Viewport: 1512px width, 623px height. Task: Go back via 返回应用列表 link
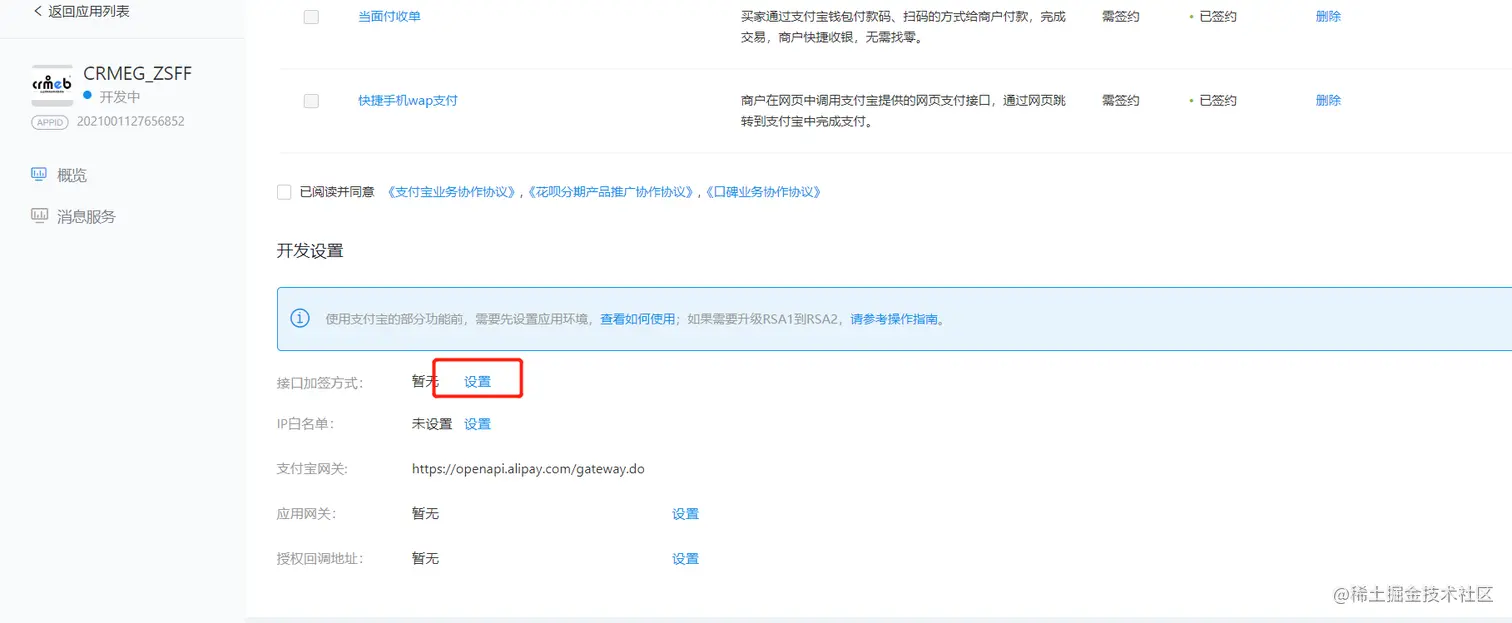[81, 11]
